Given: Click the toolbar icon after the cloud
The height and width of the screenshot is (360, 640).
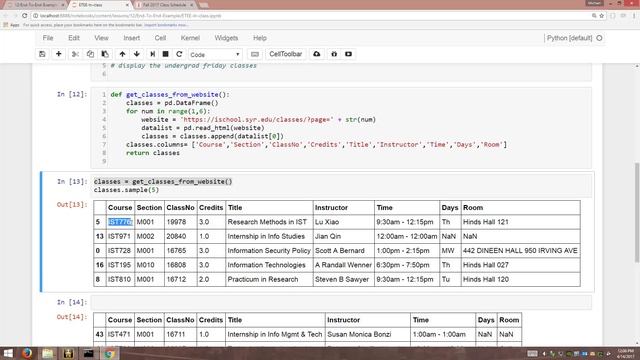Looking at the screenshot, I should coord(334,54).
